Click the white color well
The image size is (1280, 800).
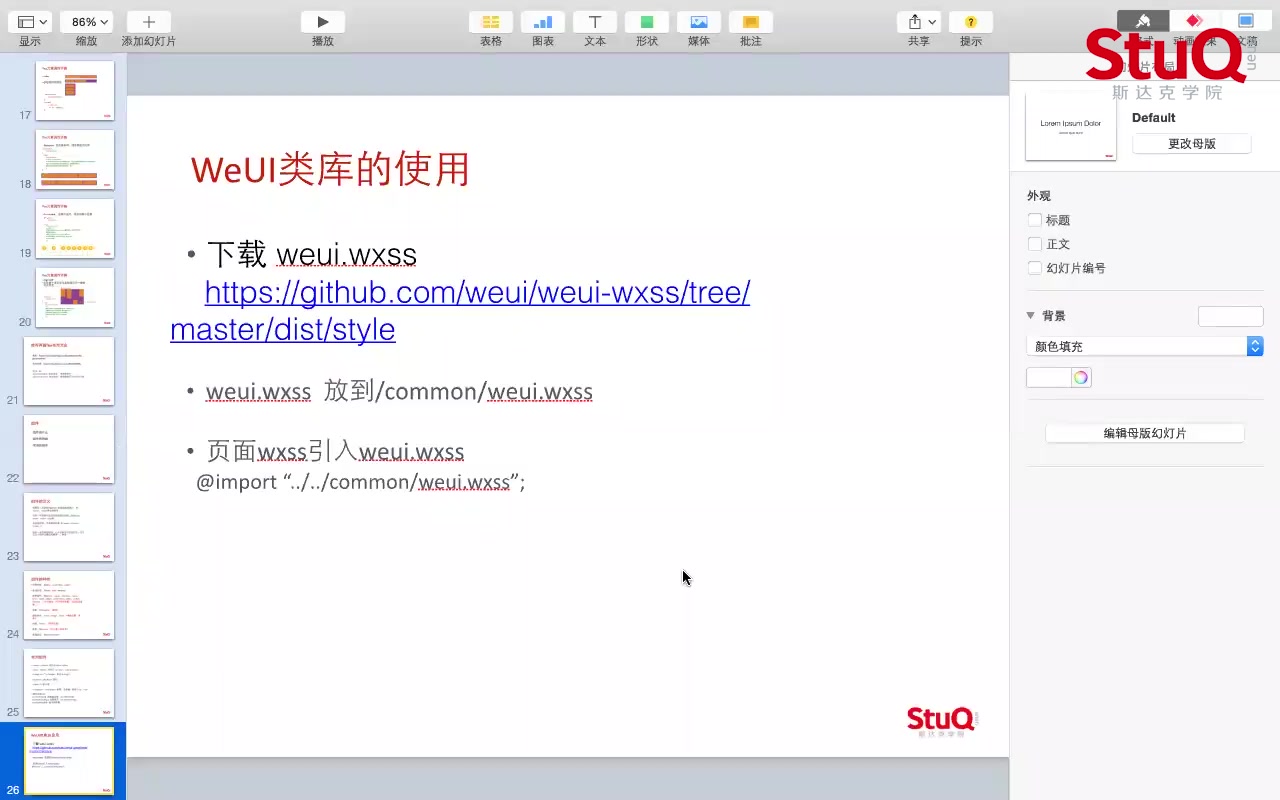coord(1048,377)
